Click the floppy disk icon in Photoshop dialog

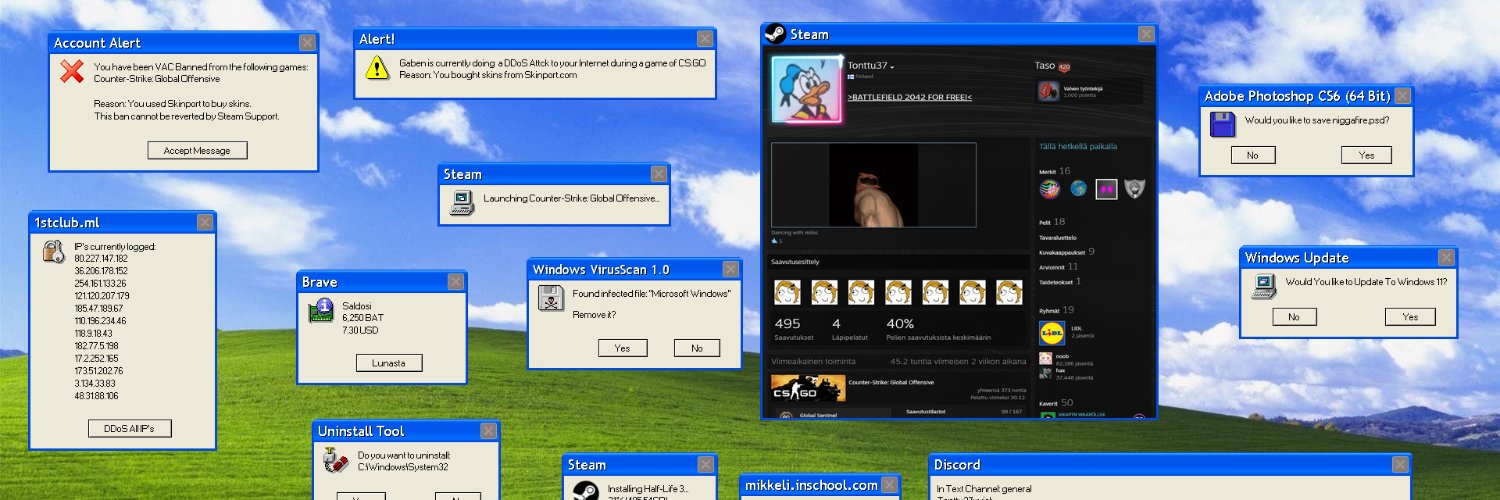click(1222, 124)
